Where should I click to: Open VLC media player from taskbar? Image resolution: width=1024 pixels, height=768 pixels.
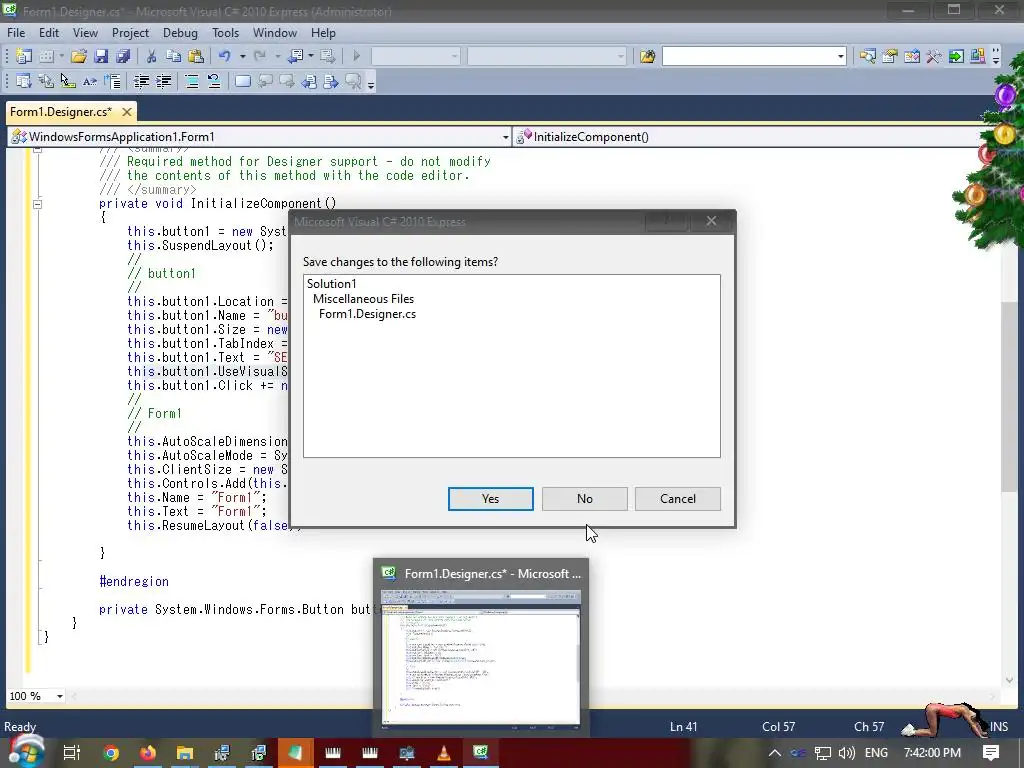444,752
